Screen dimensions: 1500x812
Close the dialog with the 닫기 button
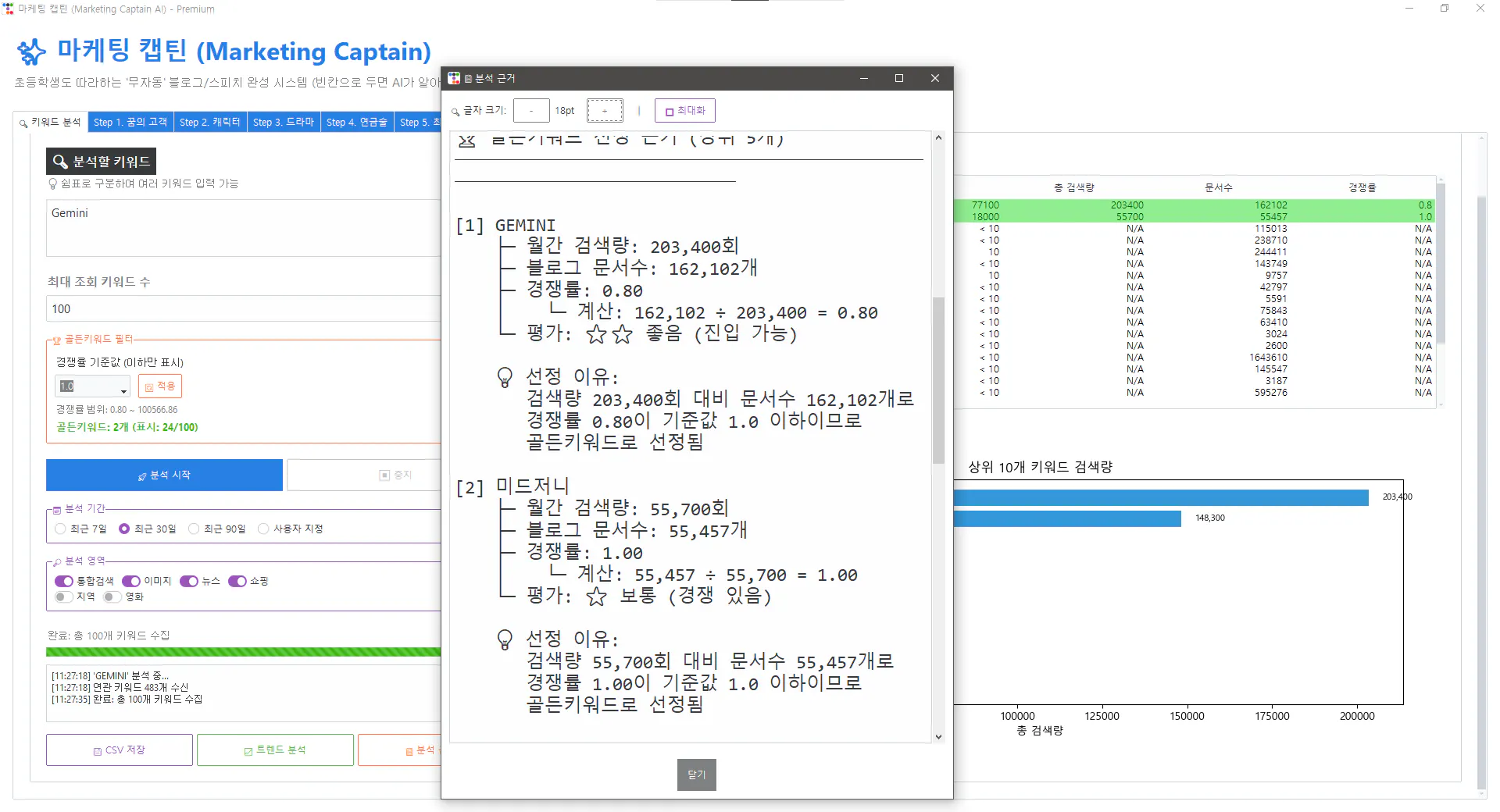696,775
